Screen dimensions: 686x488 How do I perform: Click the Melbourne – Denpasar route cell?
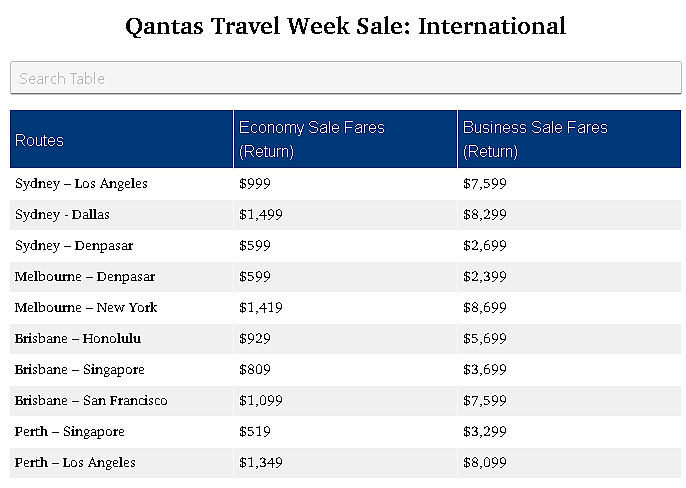tap(122, 277)
